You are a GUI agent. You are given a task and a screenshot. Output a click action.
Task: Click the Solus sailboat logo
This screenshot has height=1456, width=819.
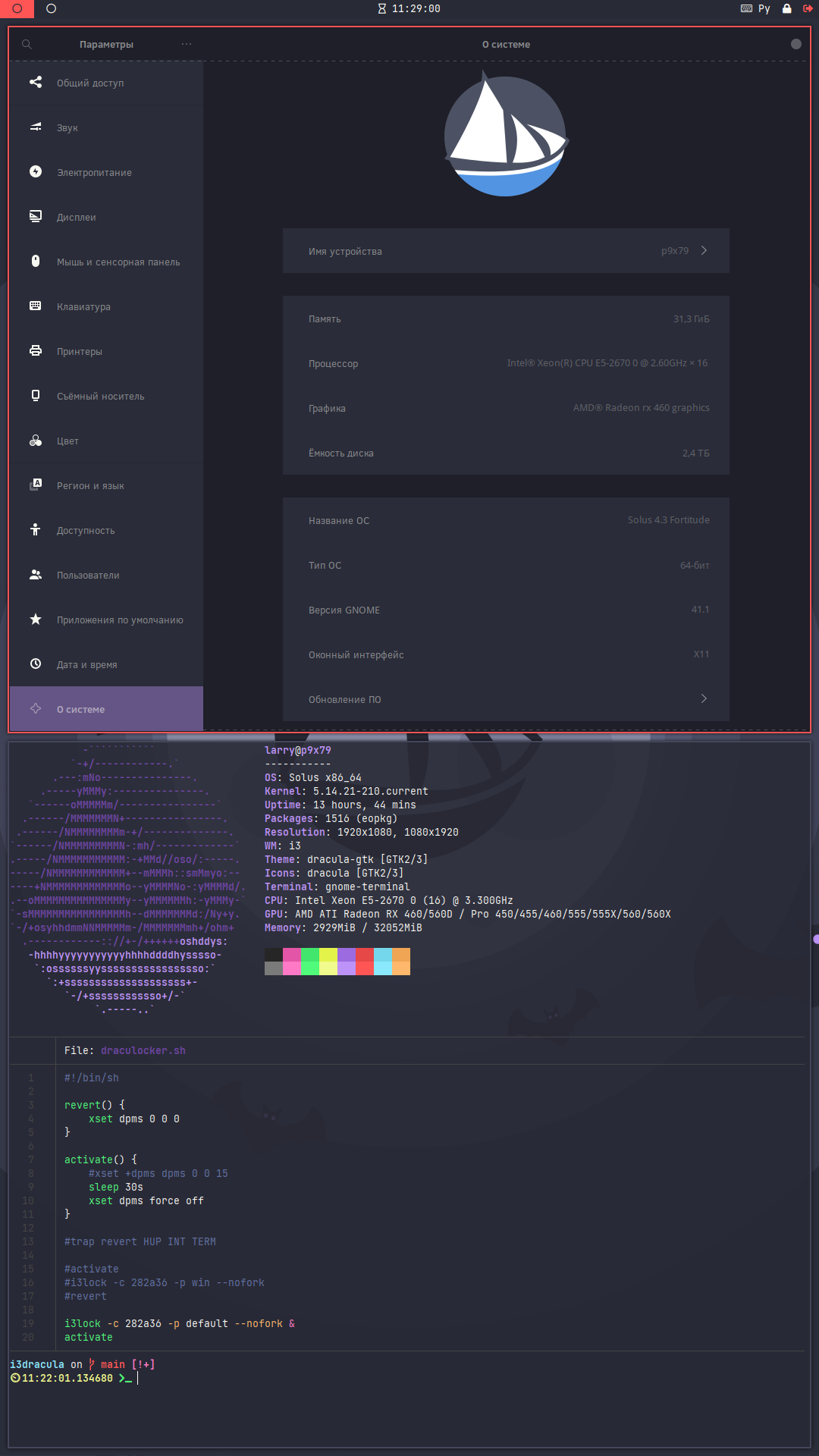pyautogui.click(x=506, y=133)
